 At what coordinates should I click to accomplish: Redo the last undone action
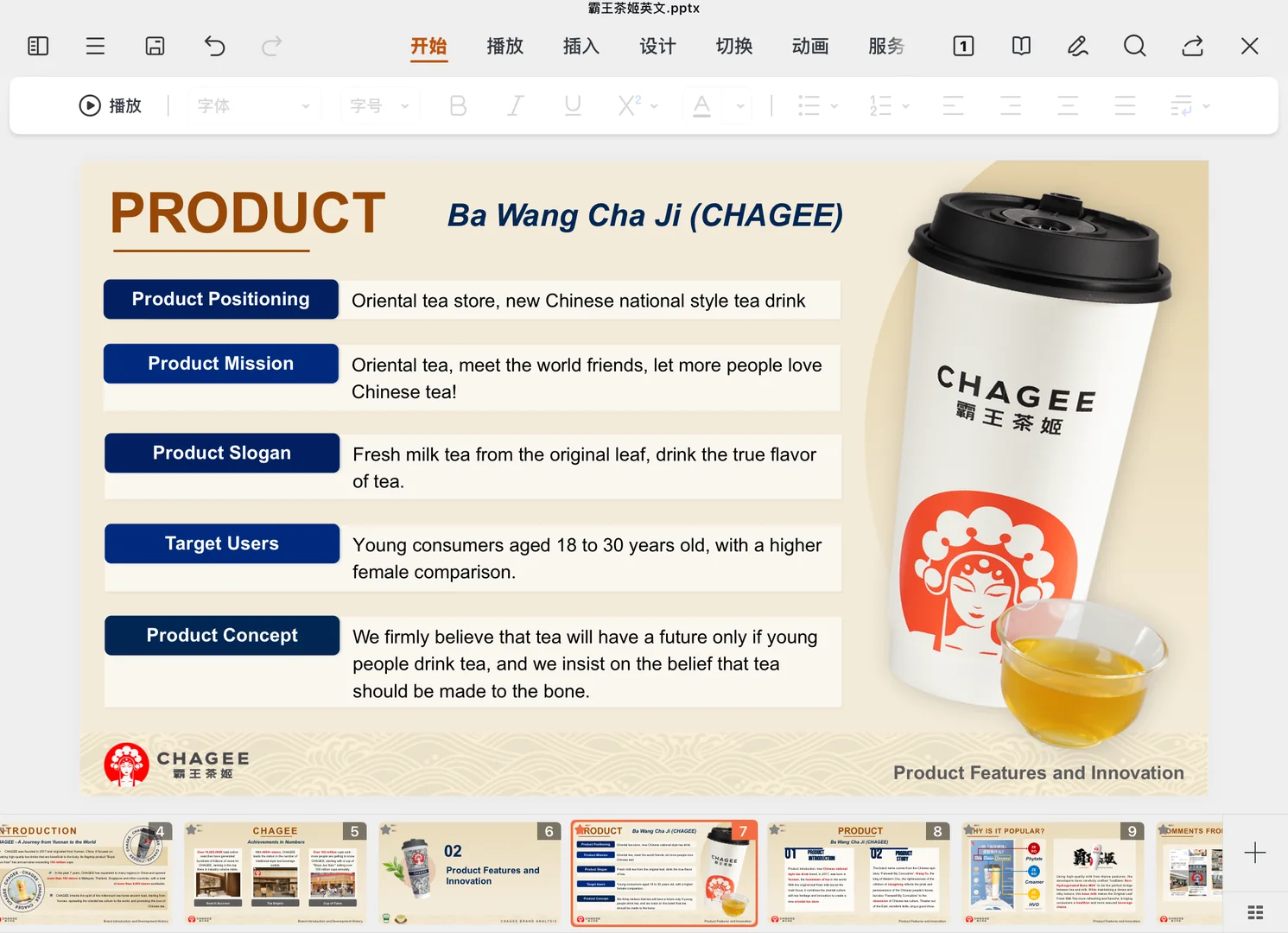click(x=272, y=47)
